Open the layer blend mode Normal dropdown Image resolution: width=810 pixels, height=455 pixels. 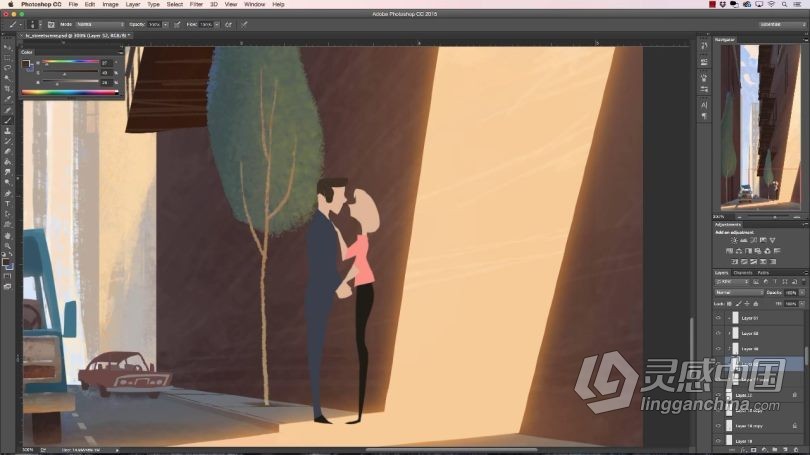tap(739, 292)
